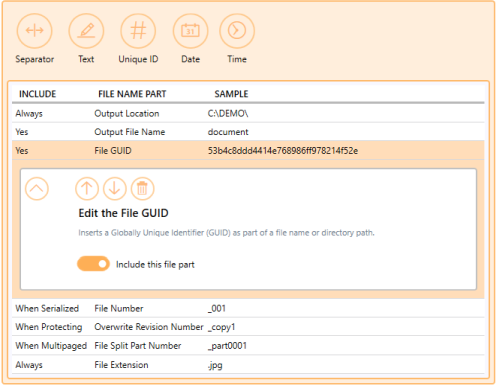Select the Overwrite Revision Number row
The height and width of the screenshot is (386, 496).
[248, 327]
